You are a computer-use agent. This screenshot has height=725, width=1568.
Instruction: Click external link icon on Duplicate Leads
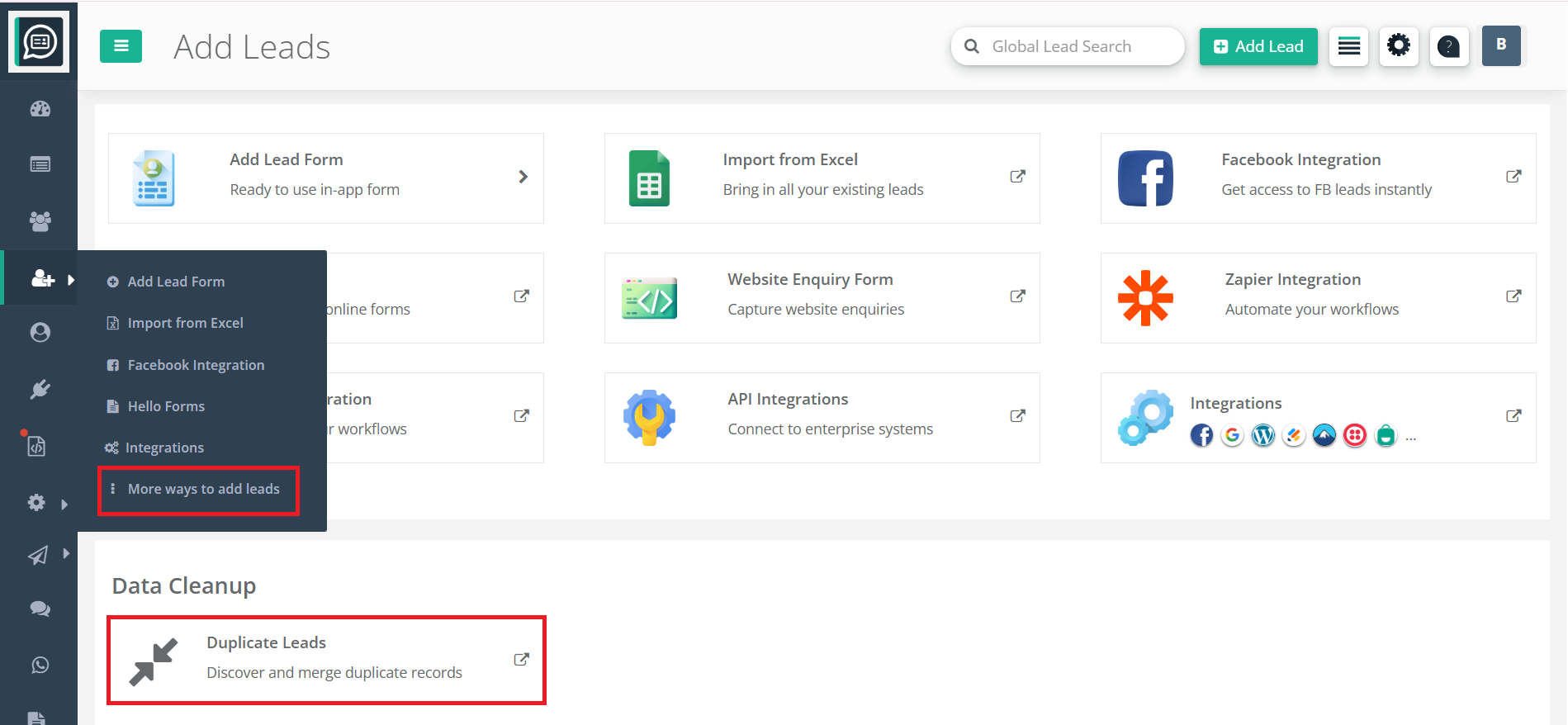point(521,660)
